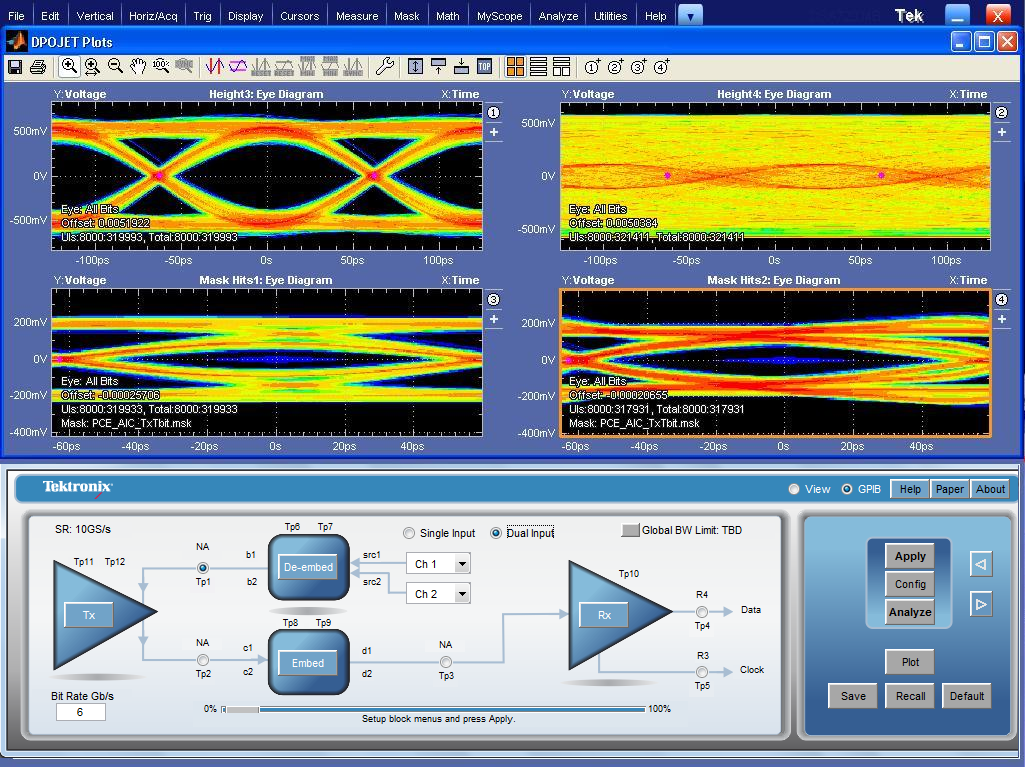Open the Ch 2 source dropdown

pos(461,594)
